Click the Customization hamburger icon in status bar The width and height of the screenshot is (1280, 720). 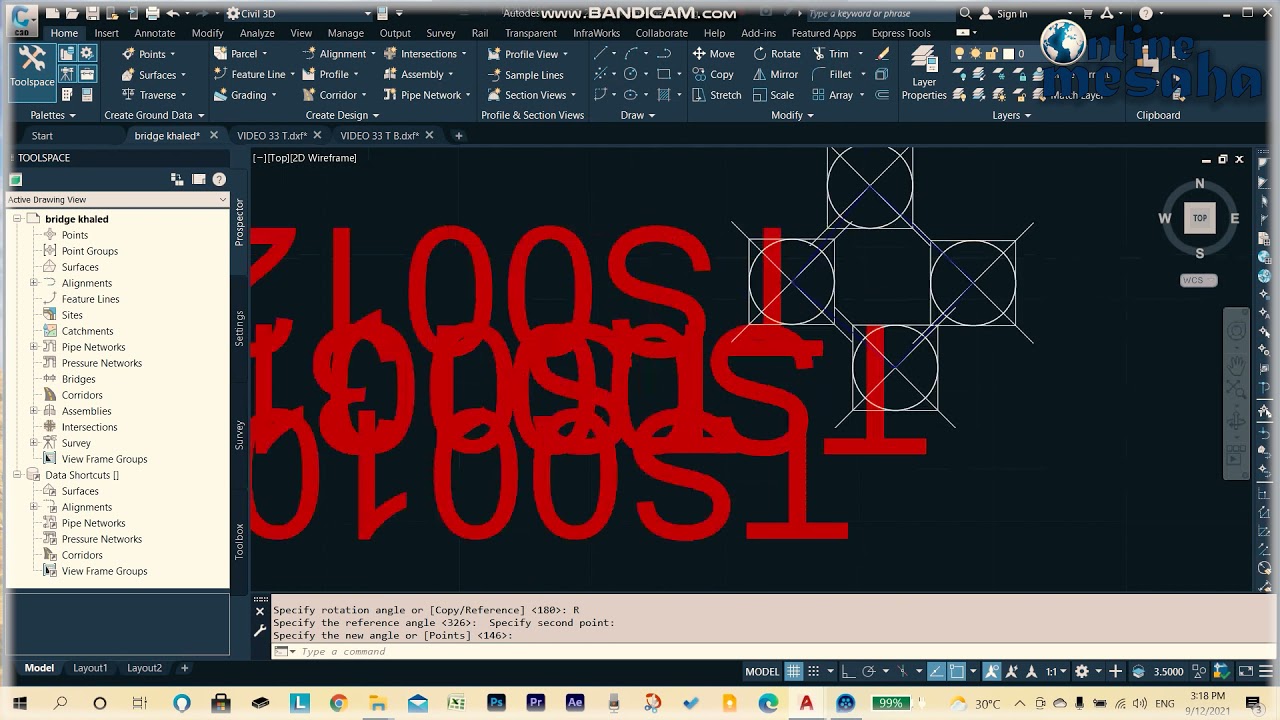coord(1267,672)
